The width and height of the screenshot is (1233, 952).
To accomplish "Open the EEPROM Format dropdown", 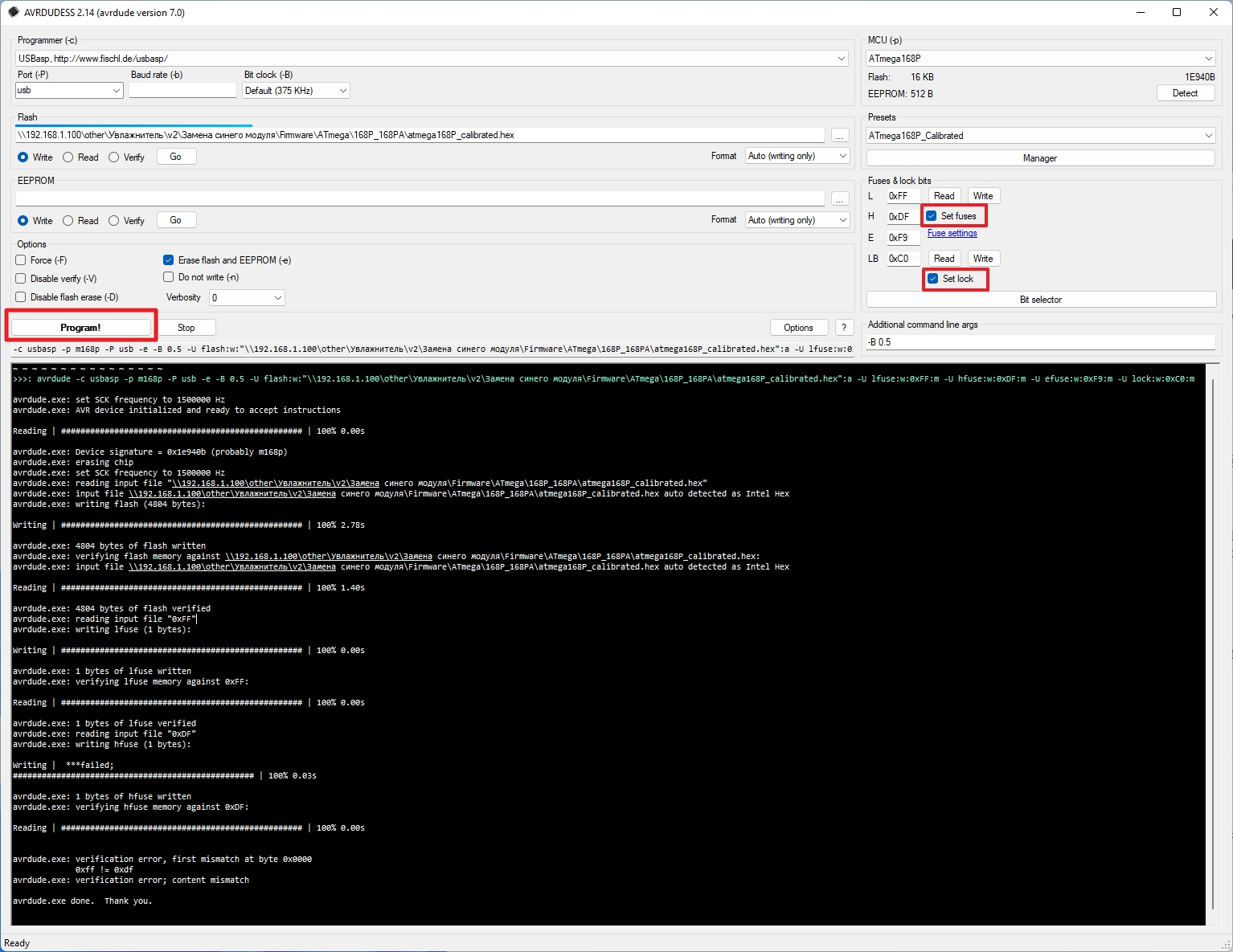I will click(x=797, y=220).
